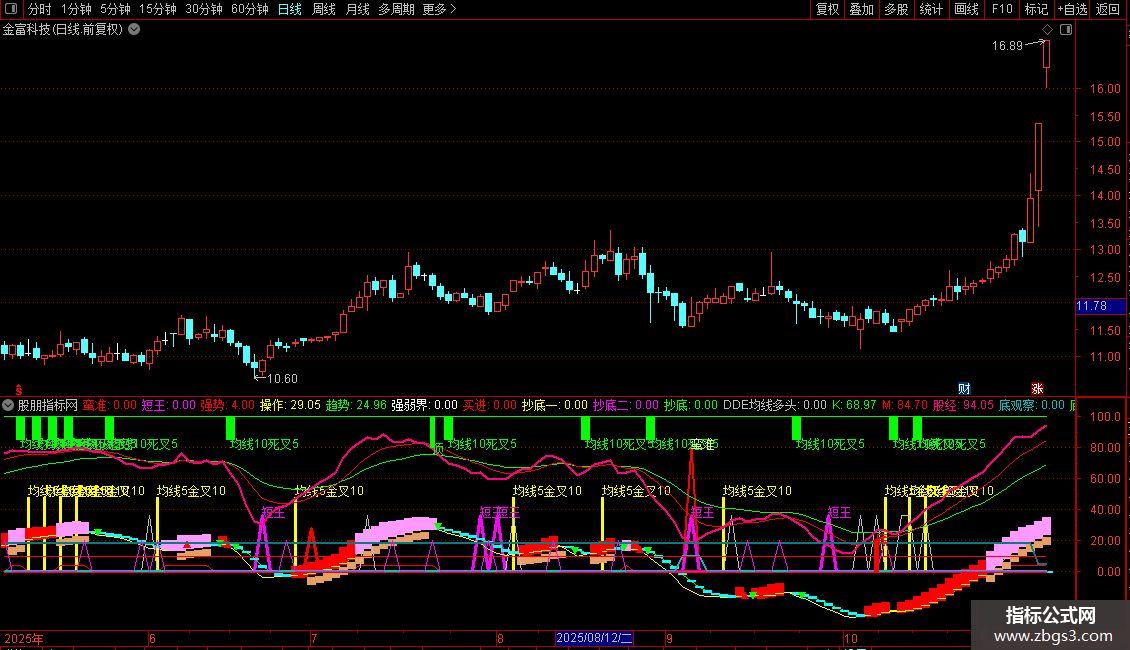The height and width of the screenshot is (650, 1130).
Task: Open the dropdown circle beside 金富科技 title
Action: 134,30
